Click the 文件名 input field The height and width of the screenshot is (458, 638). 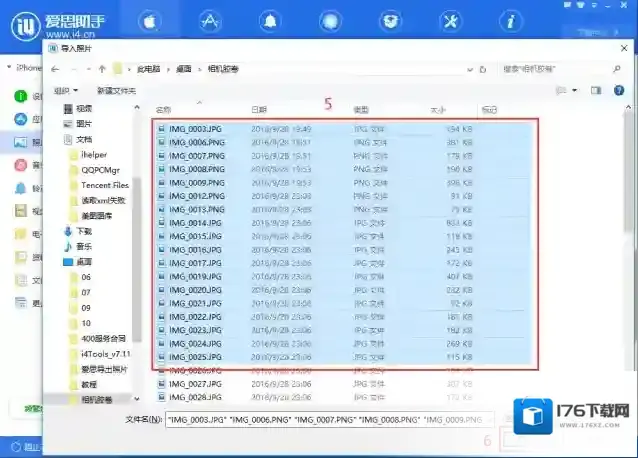click(x=330, y=419)
